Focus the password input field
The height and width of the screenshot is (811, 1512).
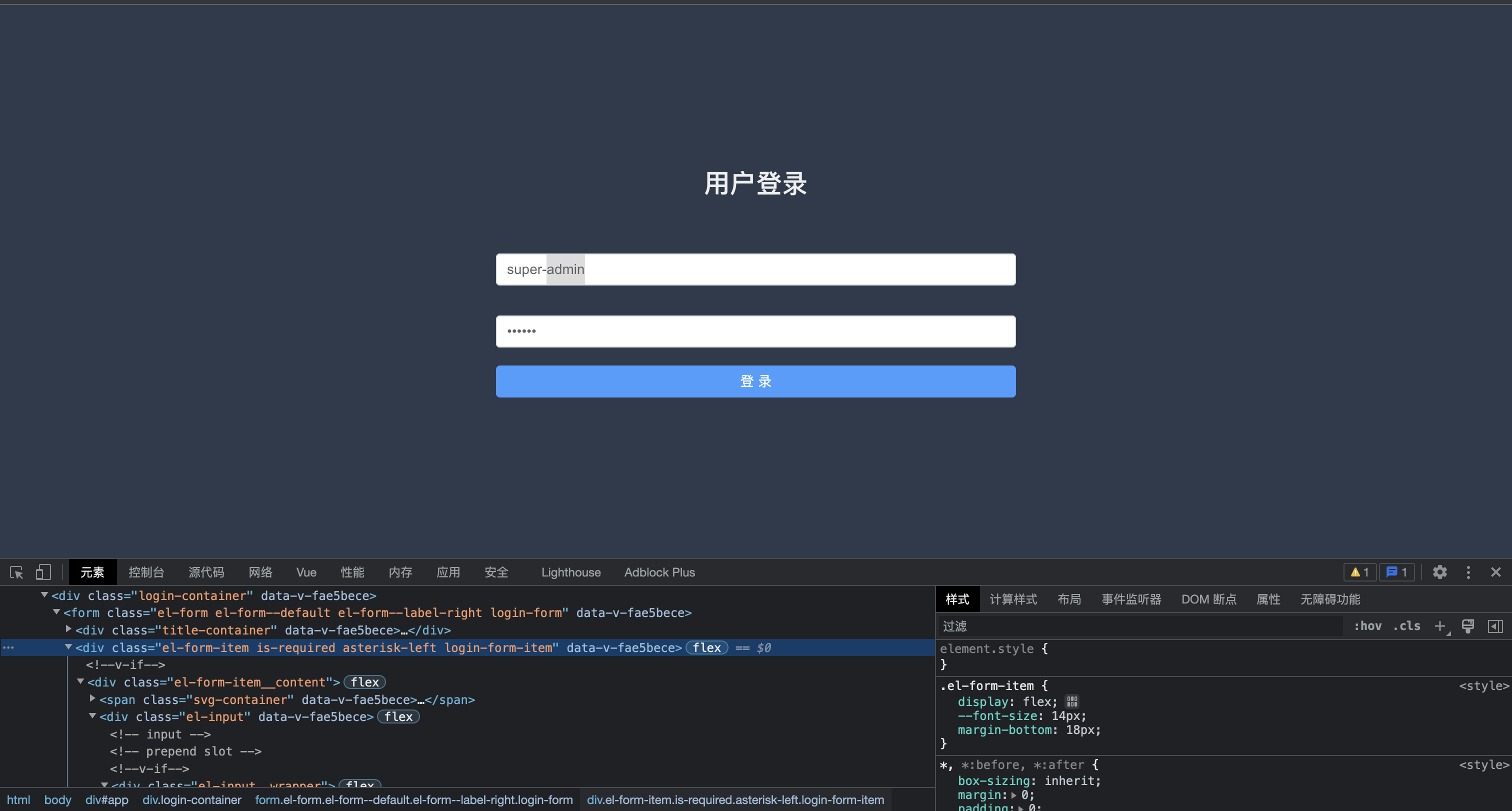pyautogui.click(x=755, y=331)
